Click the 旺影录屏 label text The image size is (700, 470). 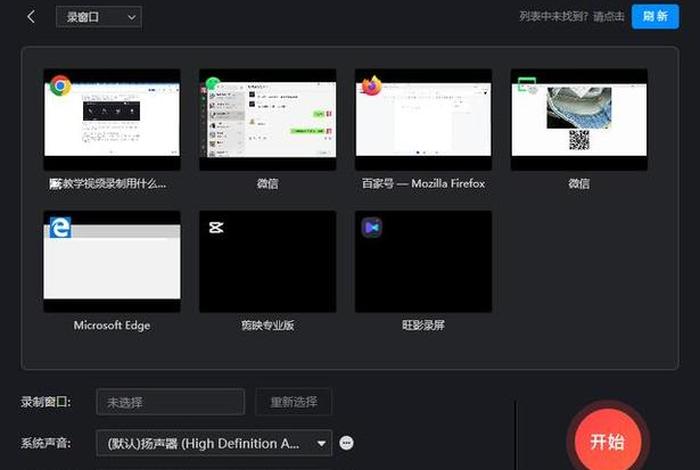coord(423,325)
